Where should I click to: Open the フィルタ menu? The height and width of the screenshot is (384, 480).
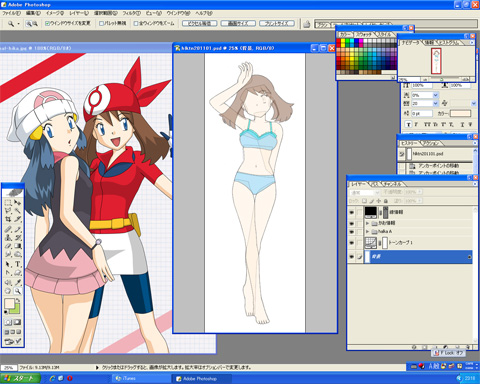131,13
